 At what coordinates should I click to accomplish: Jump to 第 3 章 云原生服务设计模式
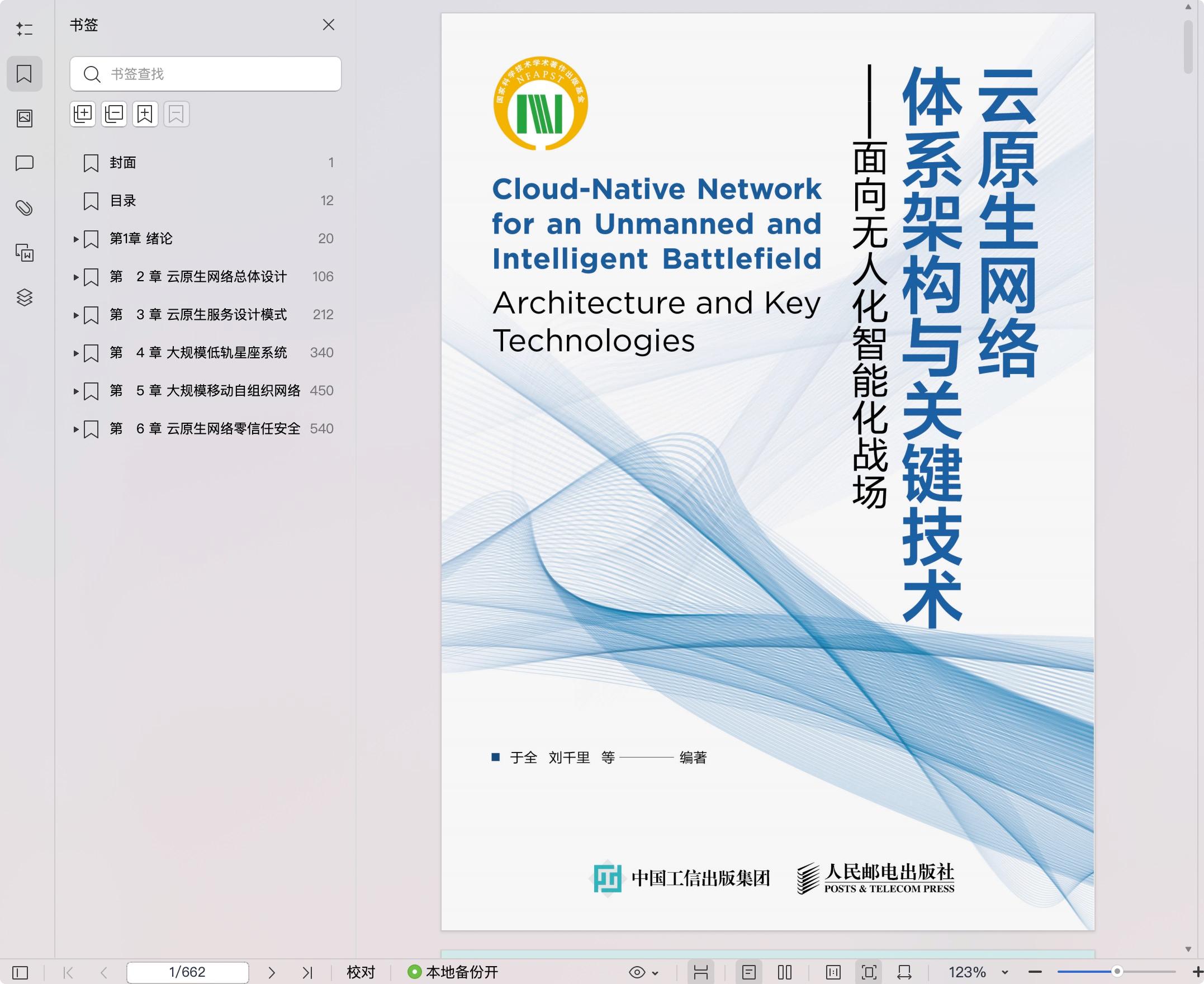(x=198, y=315)
